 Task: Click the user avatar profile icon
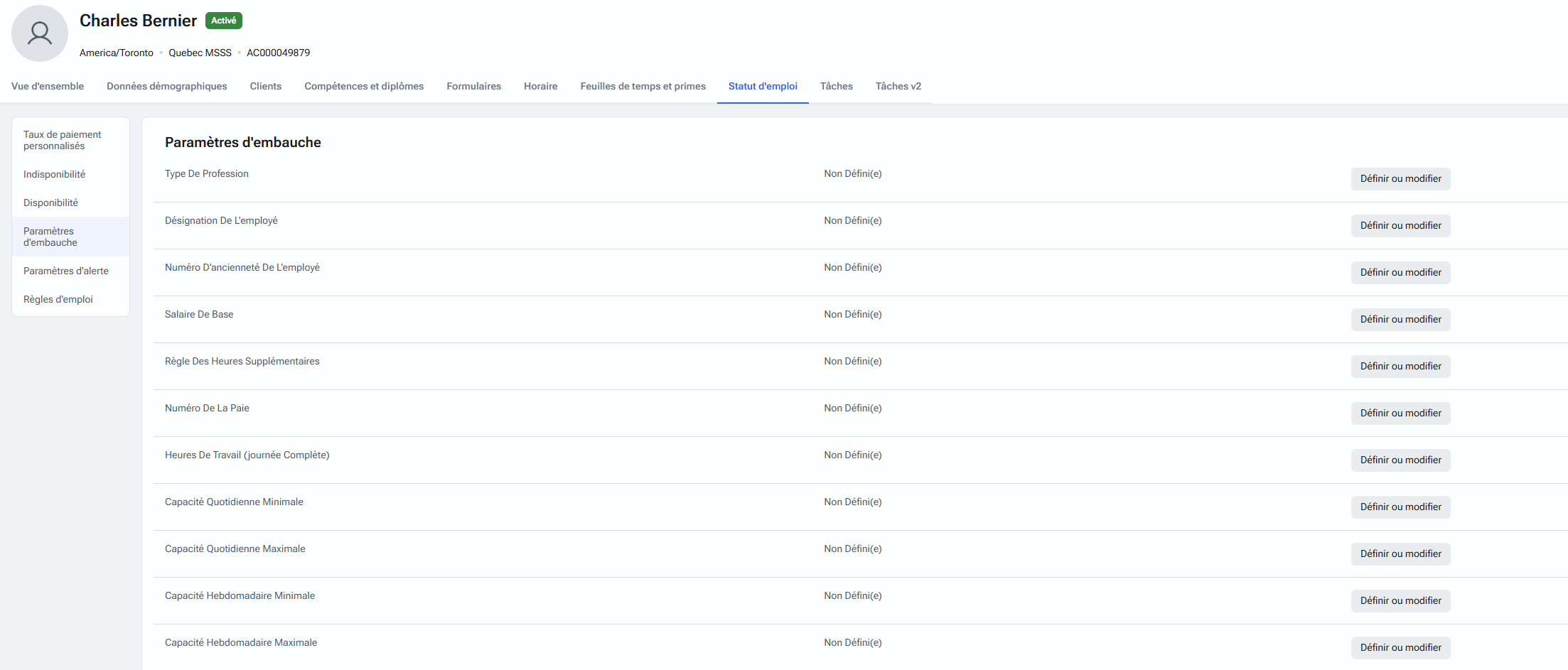click(40, 33)
